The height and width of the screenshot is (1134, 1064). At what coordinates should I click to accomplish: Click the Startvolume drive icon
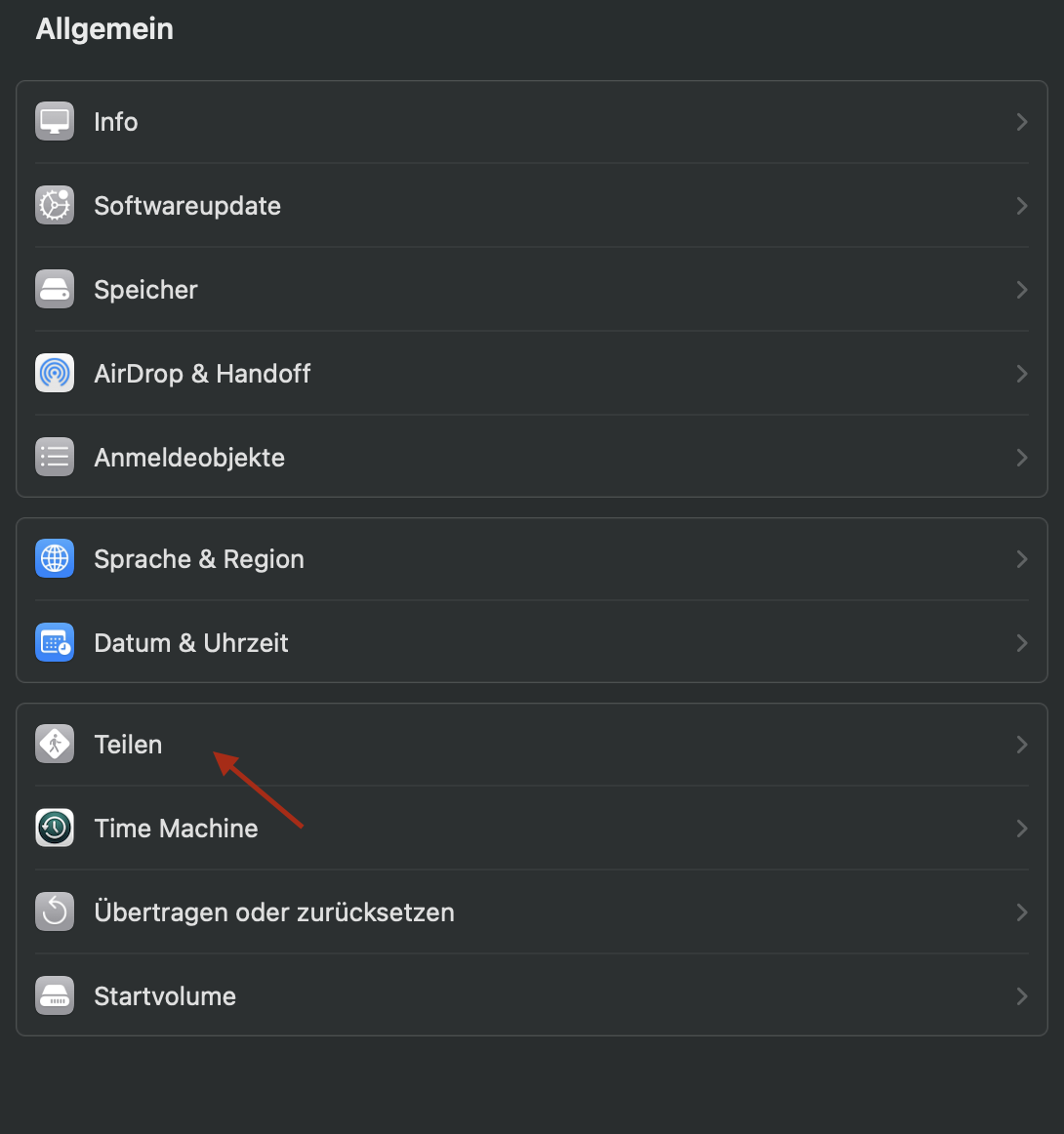pos(55,996)
